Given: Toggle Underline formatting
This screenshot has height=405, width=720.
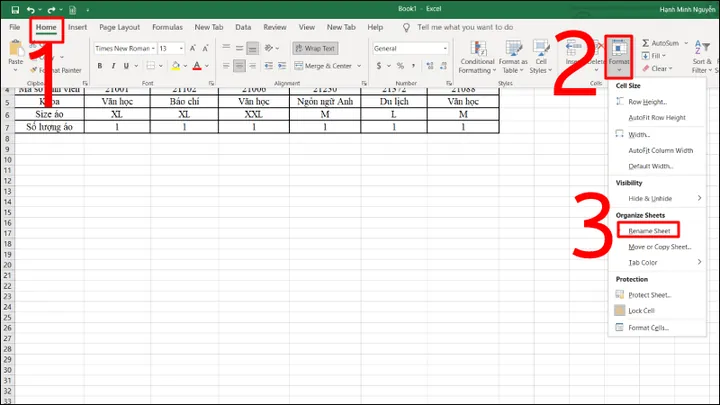Looking at the screenshot, I should pos(126,66).
